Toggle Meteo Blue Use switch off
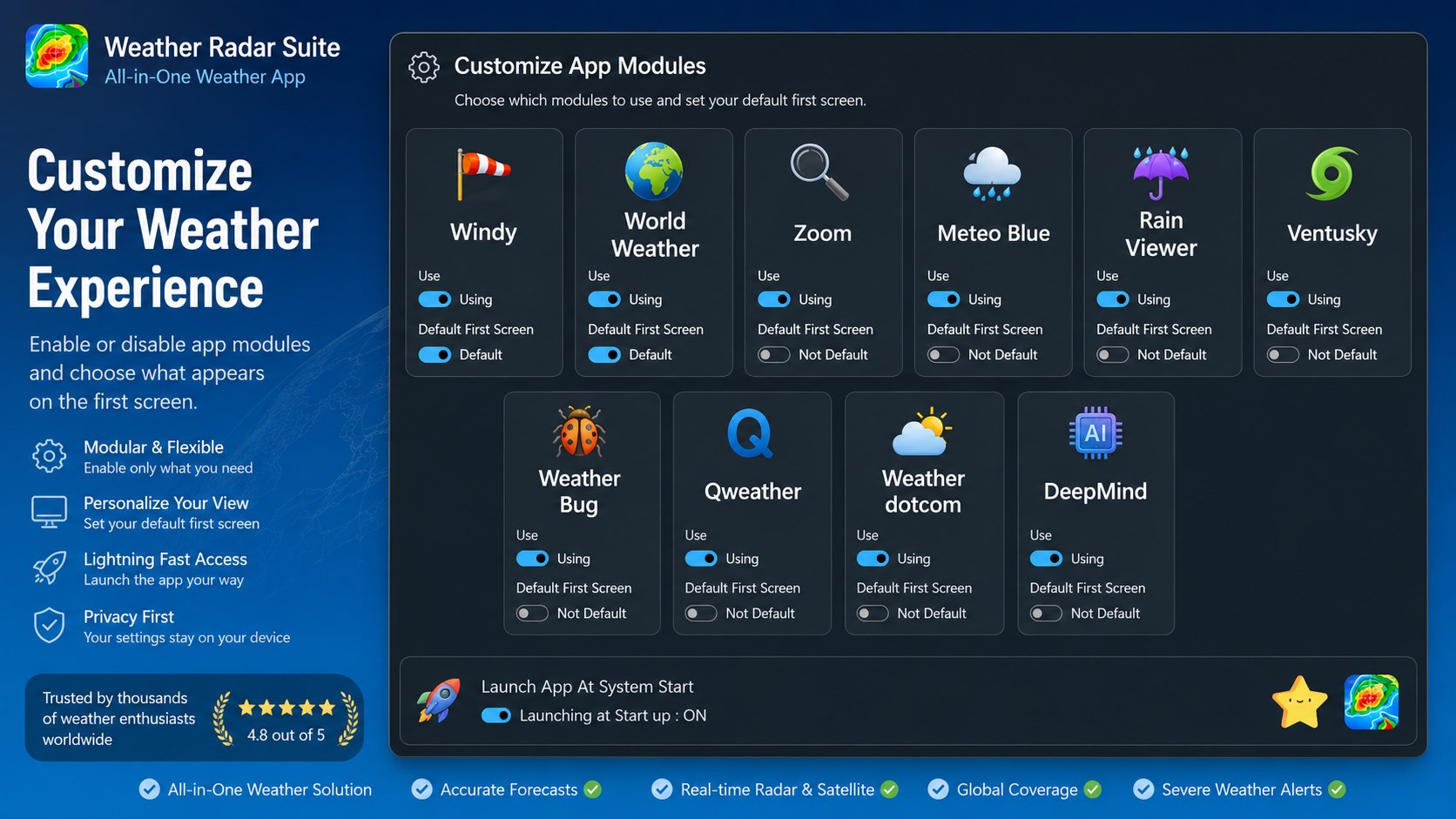Screen dimensions: 1456x819 (x=943, y=299)
